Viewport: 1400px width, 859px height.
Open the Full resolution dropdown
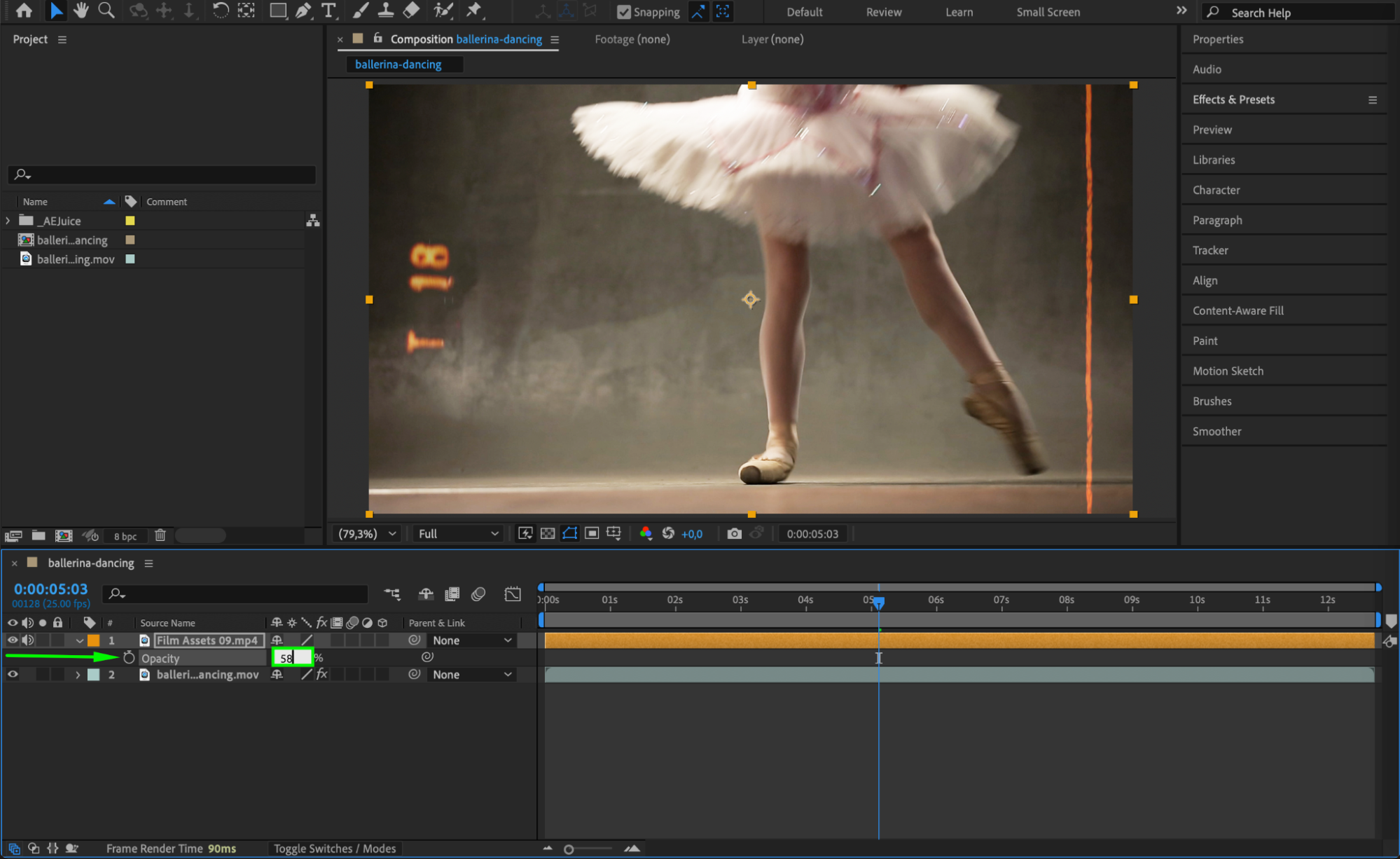[x=458, y=534]
